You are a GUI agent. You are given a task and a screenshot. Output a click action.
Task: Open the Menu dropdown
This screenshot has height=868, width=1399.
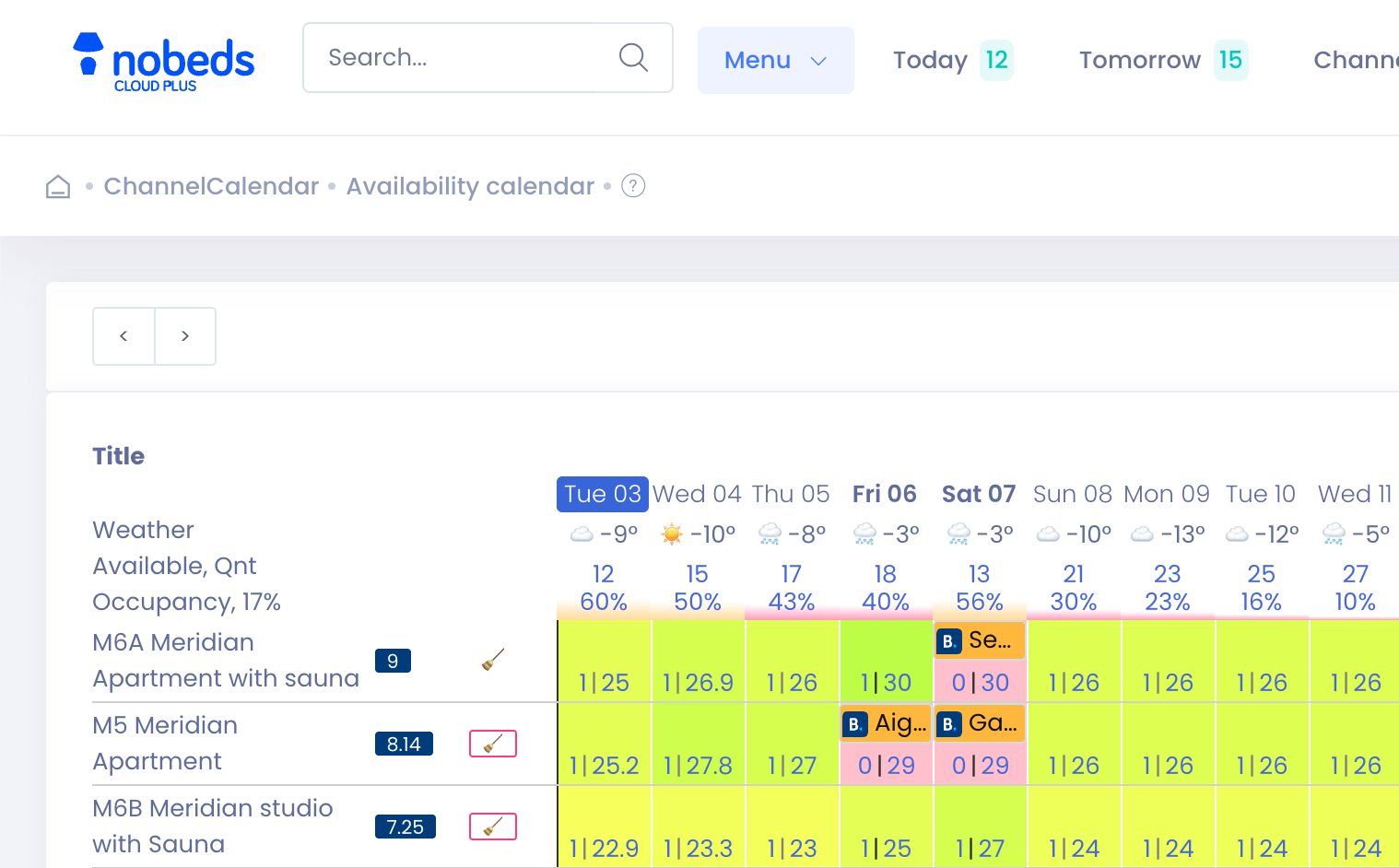tap(775, 60)
